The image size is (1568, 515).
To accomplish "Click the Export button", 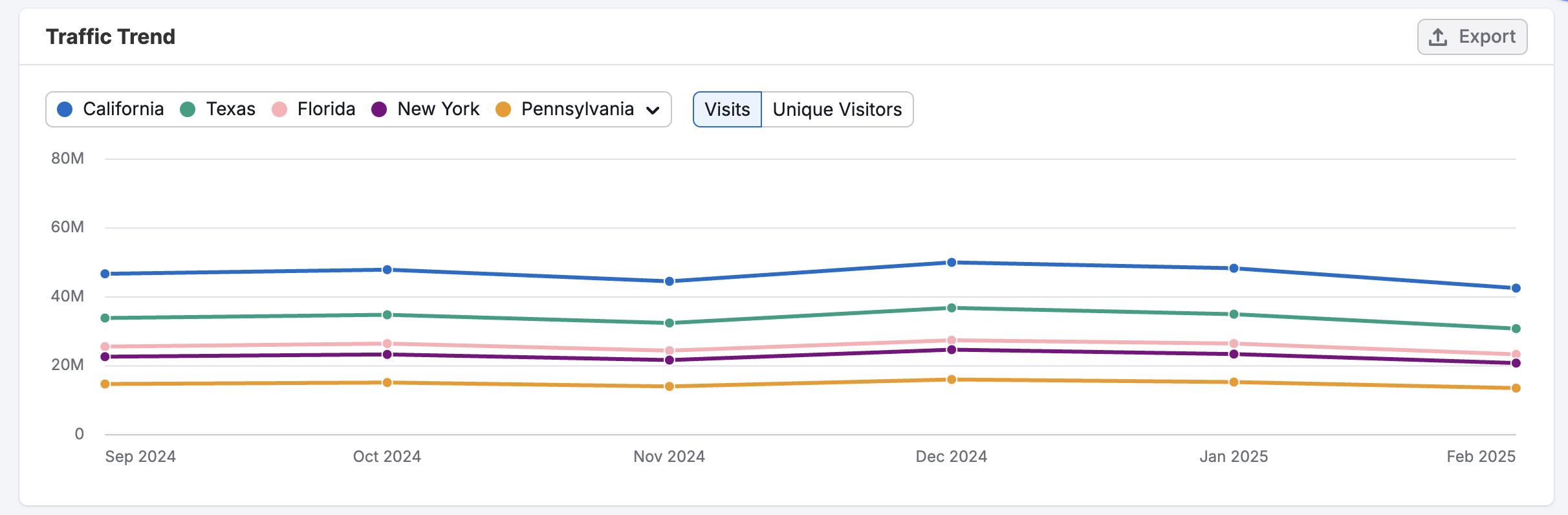I will (x=1473, y=36).
